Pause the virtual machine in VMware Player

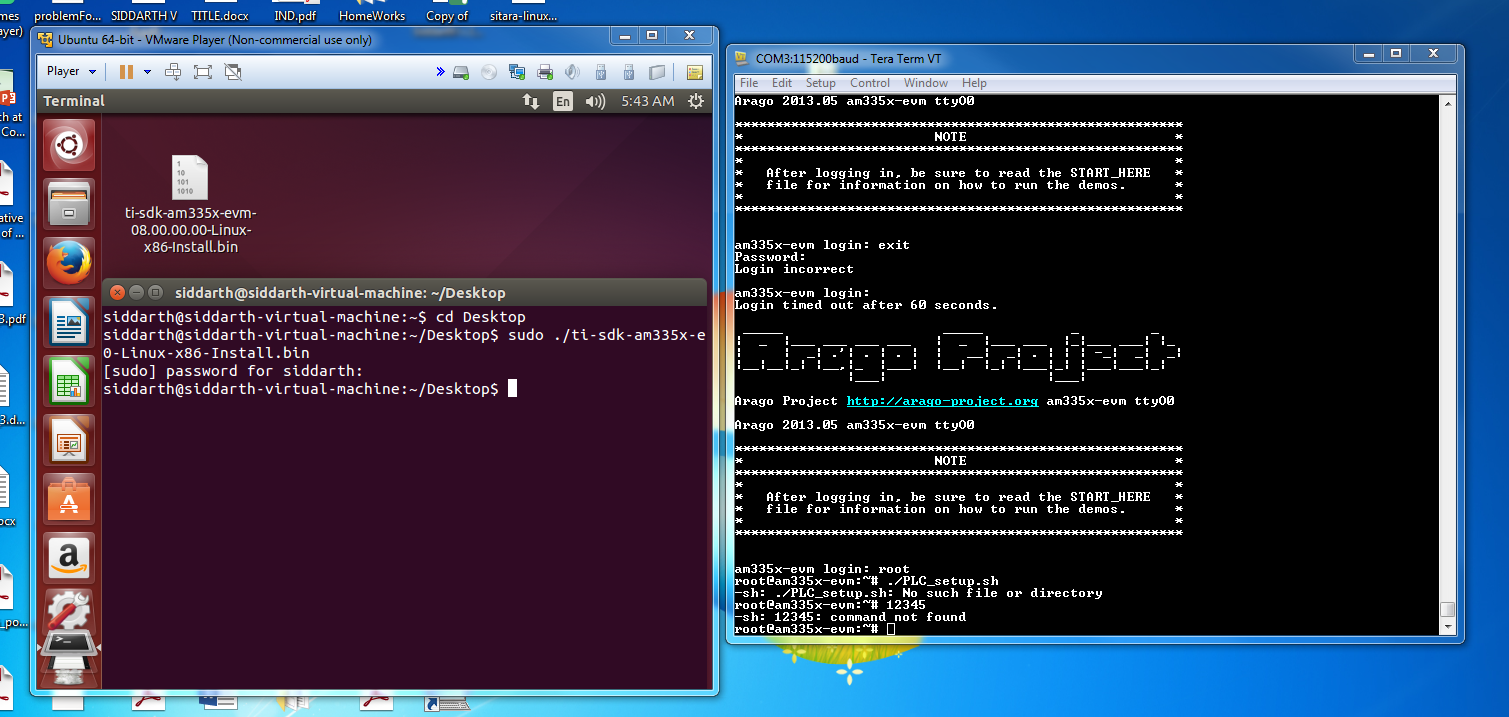[127, 71]
